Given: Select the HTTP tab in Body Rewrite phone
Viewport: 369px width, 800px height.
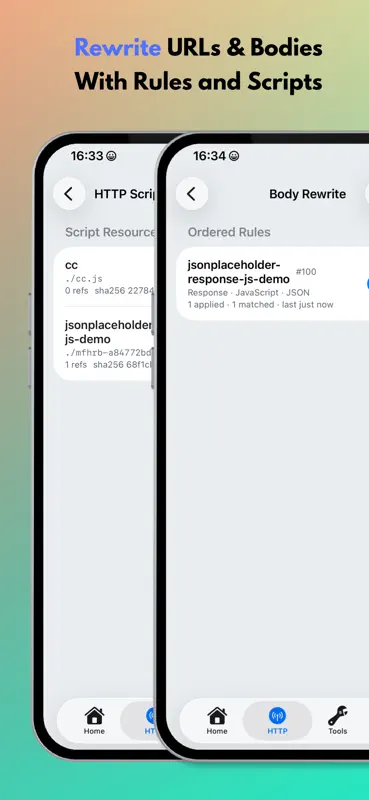Looking at the screenshot, I should (x=277, y=720).
